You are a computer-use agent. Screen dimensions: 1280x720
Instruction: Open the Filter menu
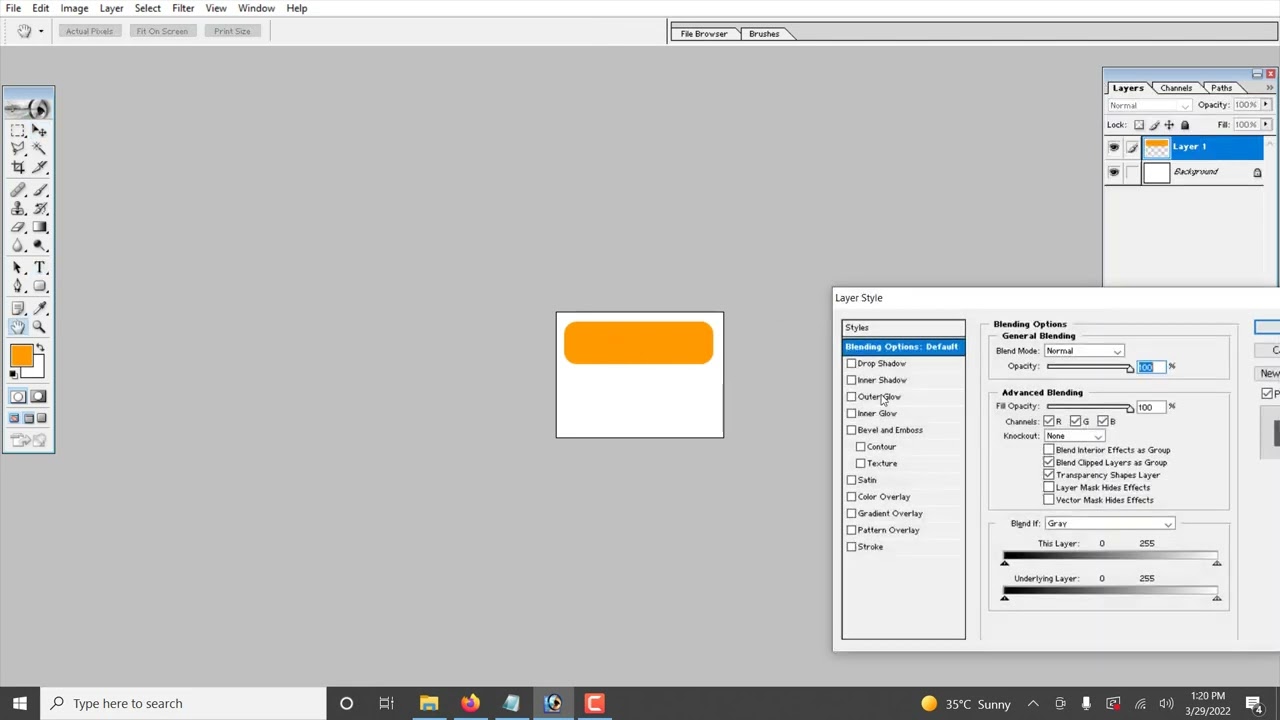183,8
